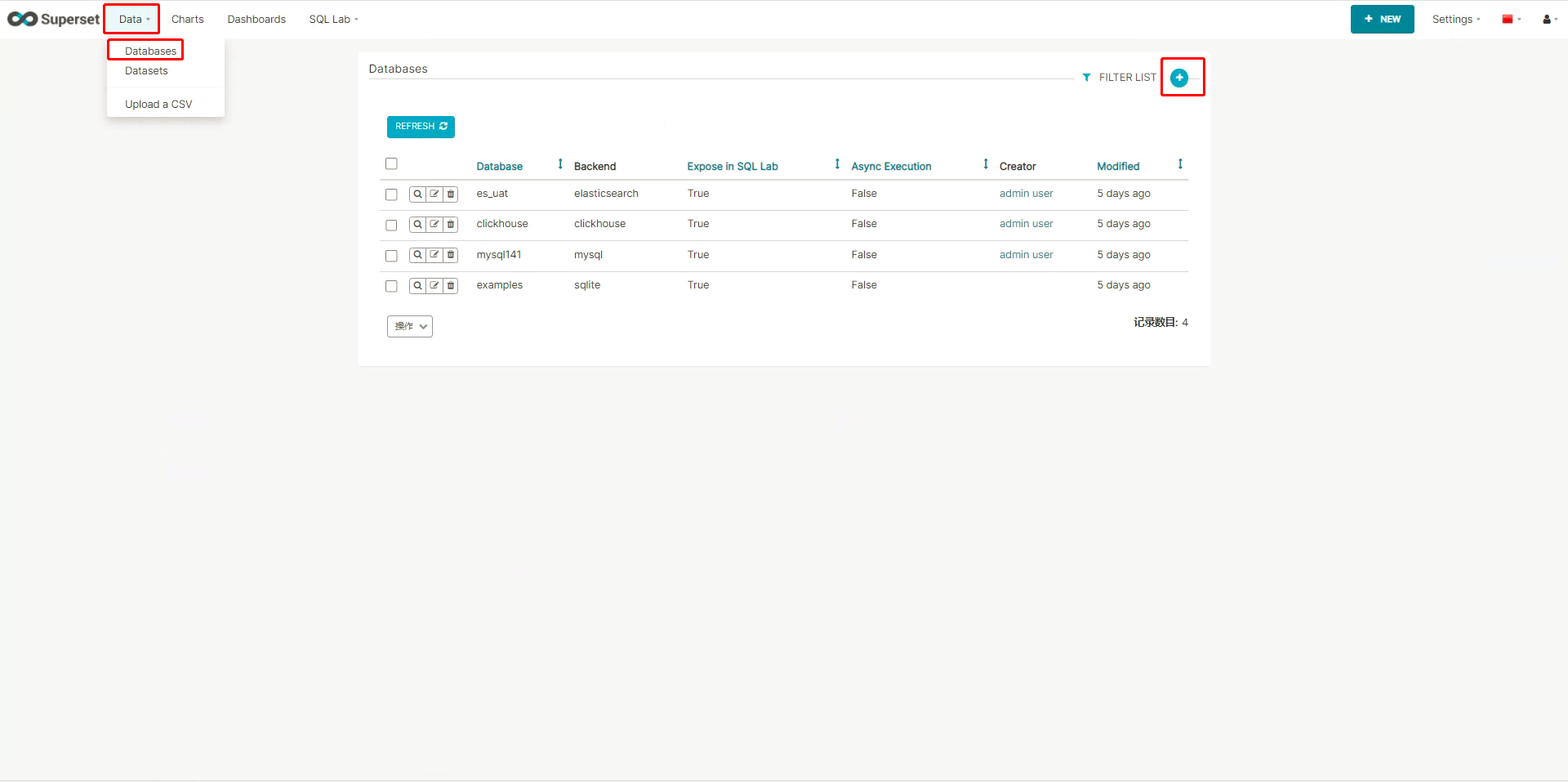Tick the clickhouse row checkbox
This screenshot has width=1568, height=782.
pyautogui.click(x=391, y=225)
